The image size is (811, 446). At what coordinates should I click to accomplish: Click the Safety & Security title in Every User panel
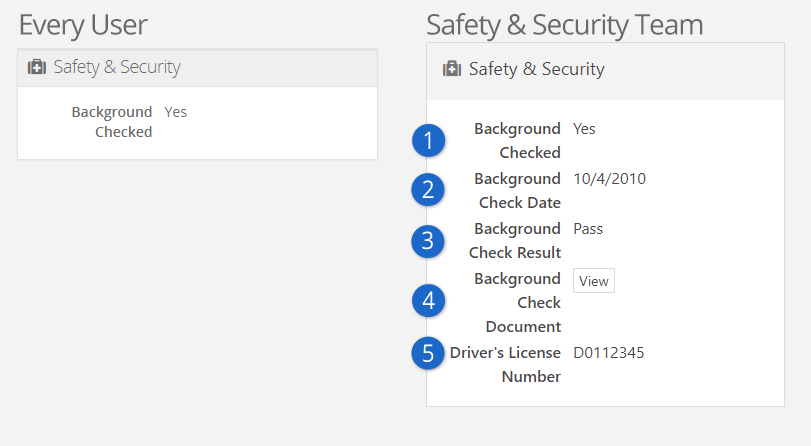coord(117,67)
